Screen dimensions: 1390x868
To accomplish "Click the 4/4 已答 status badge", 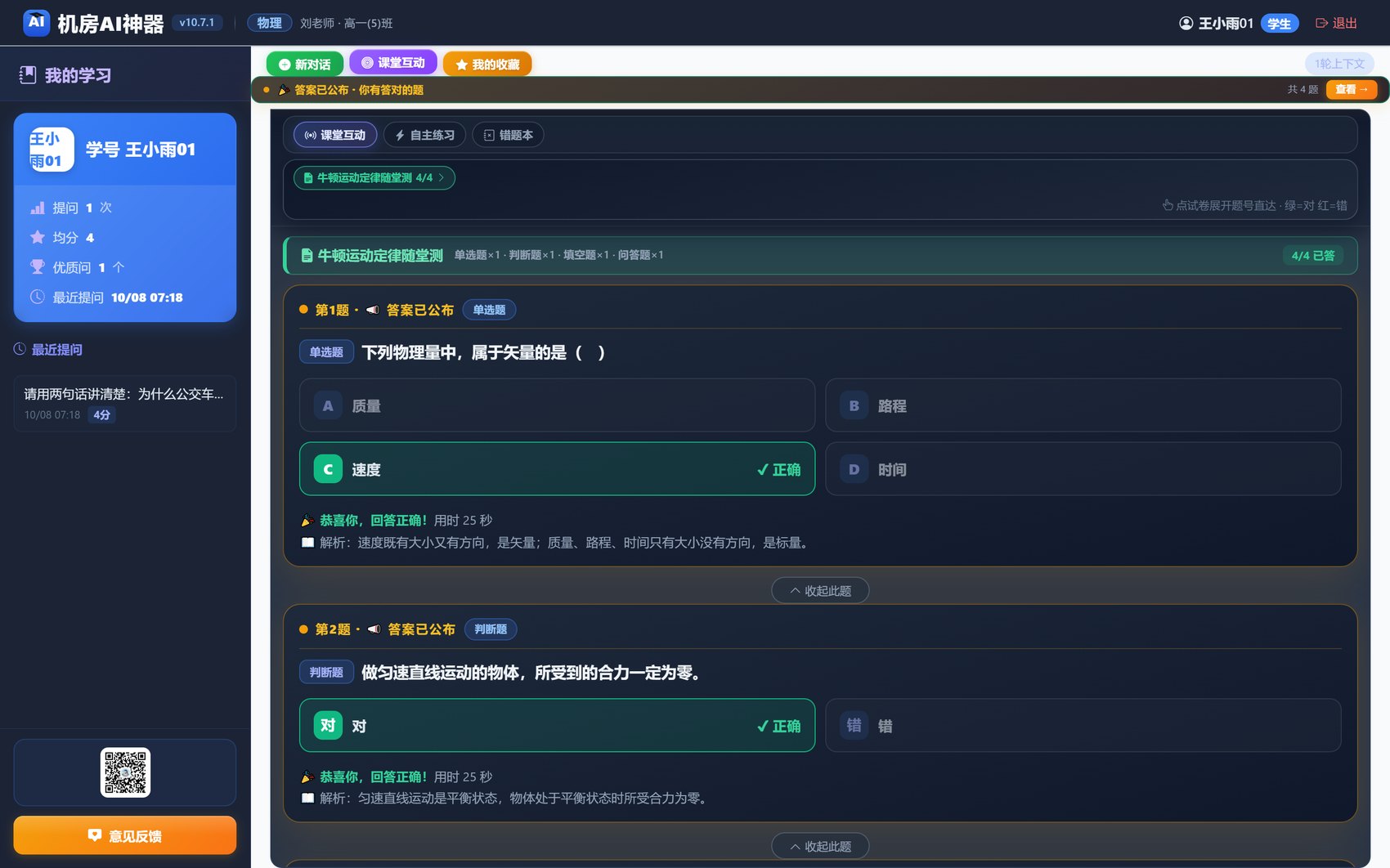I will (1312, 256).
